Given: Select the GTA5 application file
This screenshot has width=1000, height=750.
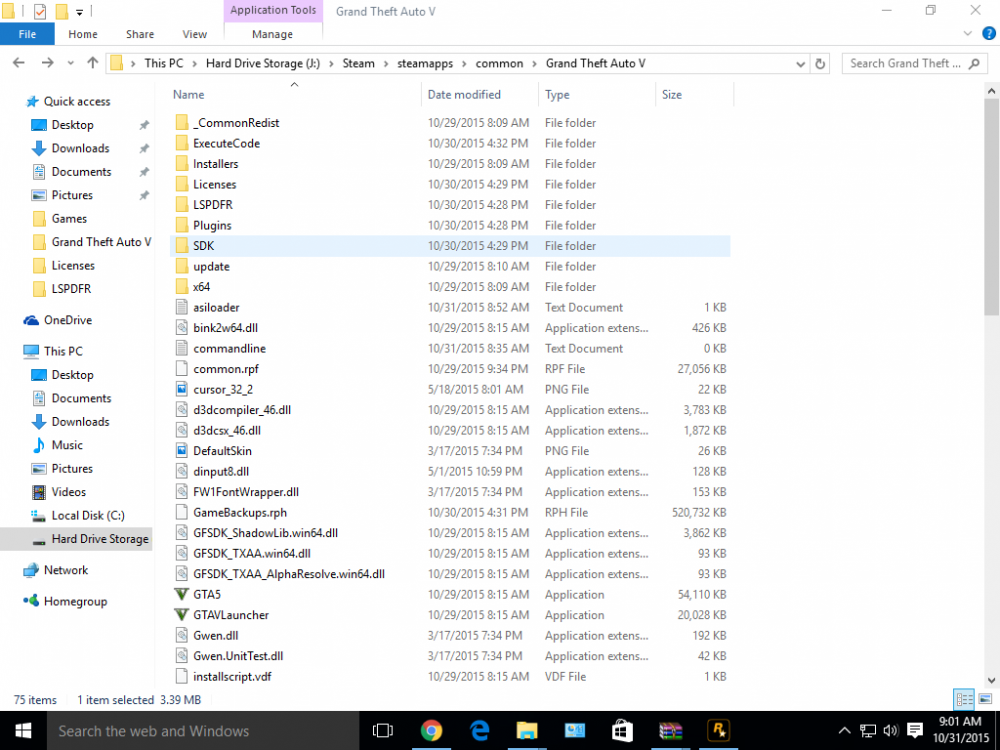Looking at the screenshot, I should (207, 594).
